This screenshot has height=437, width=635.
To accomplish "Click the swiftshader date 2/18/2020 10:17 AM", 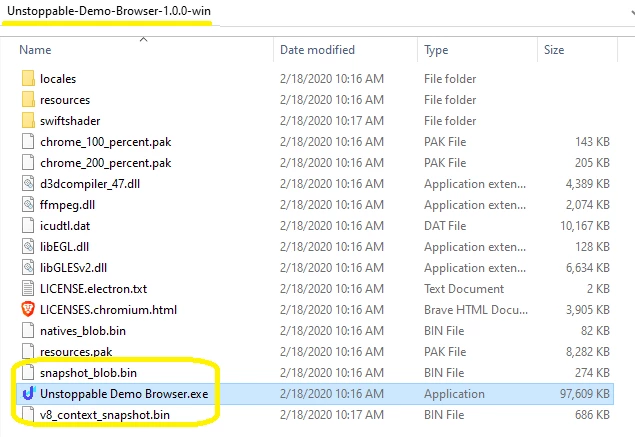I will [x=332, y=121].
